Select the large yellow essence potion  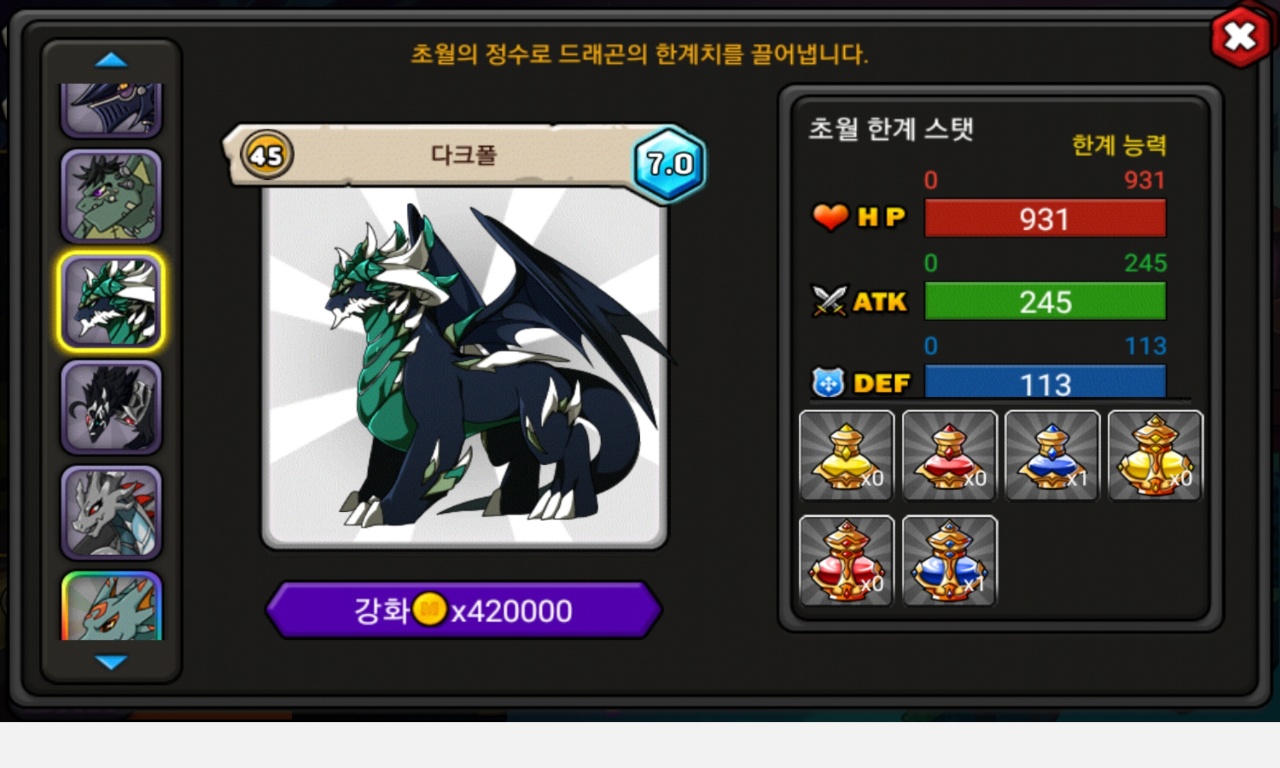point(1155,455)
